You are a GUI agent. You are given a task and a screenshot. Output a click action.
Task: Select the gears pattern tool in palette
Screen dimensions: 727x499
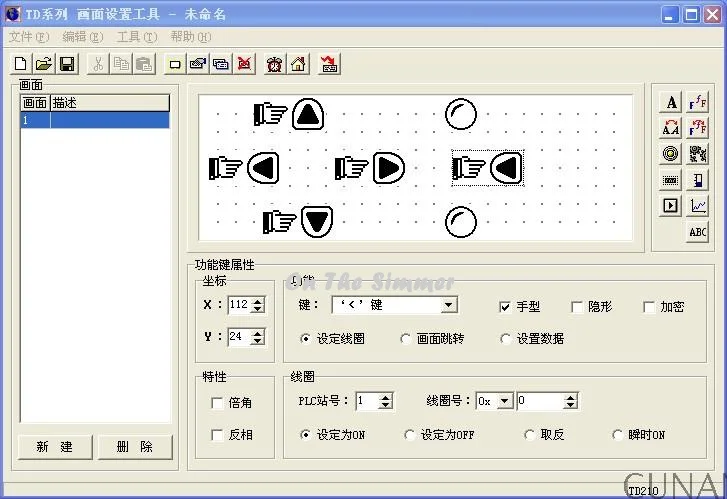(x=697, y=153)
